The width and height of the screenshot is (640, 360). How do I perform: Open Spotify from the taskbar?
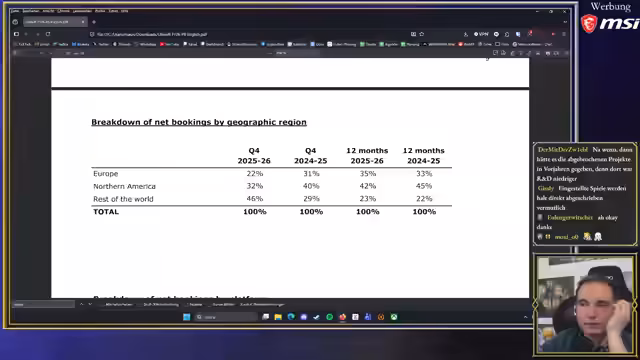click(x=329, y=317)
